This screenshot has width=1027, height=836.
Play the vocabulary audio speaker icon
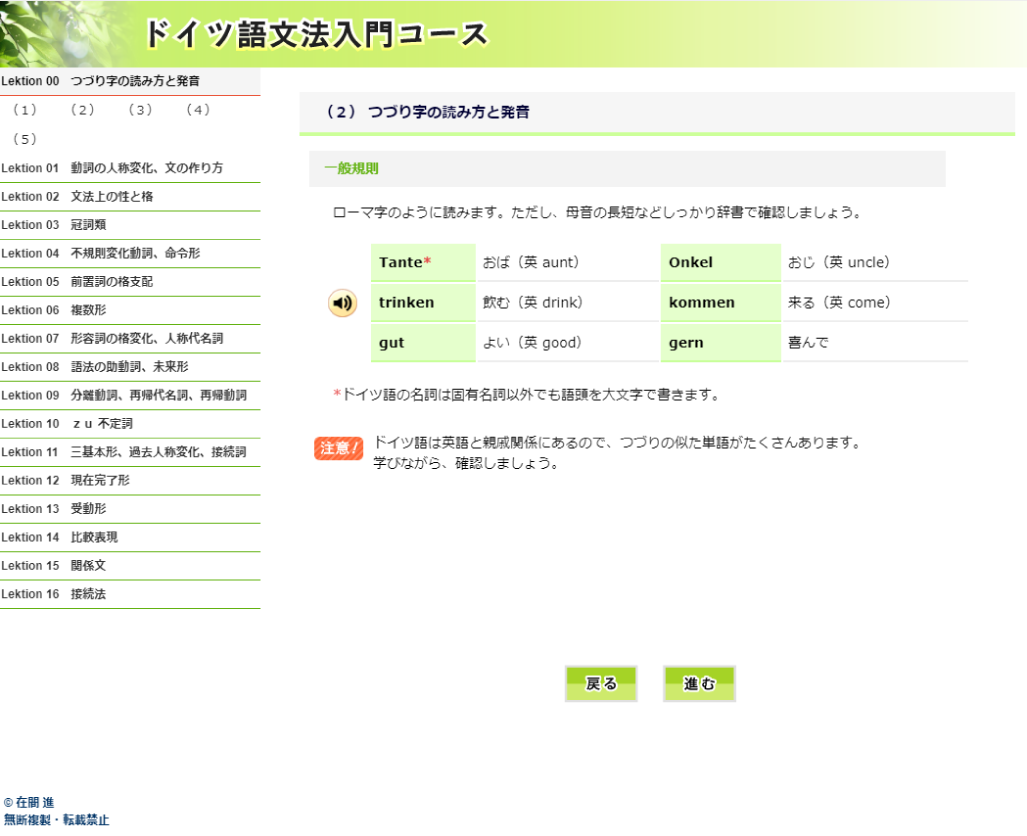pos(342,303)
